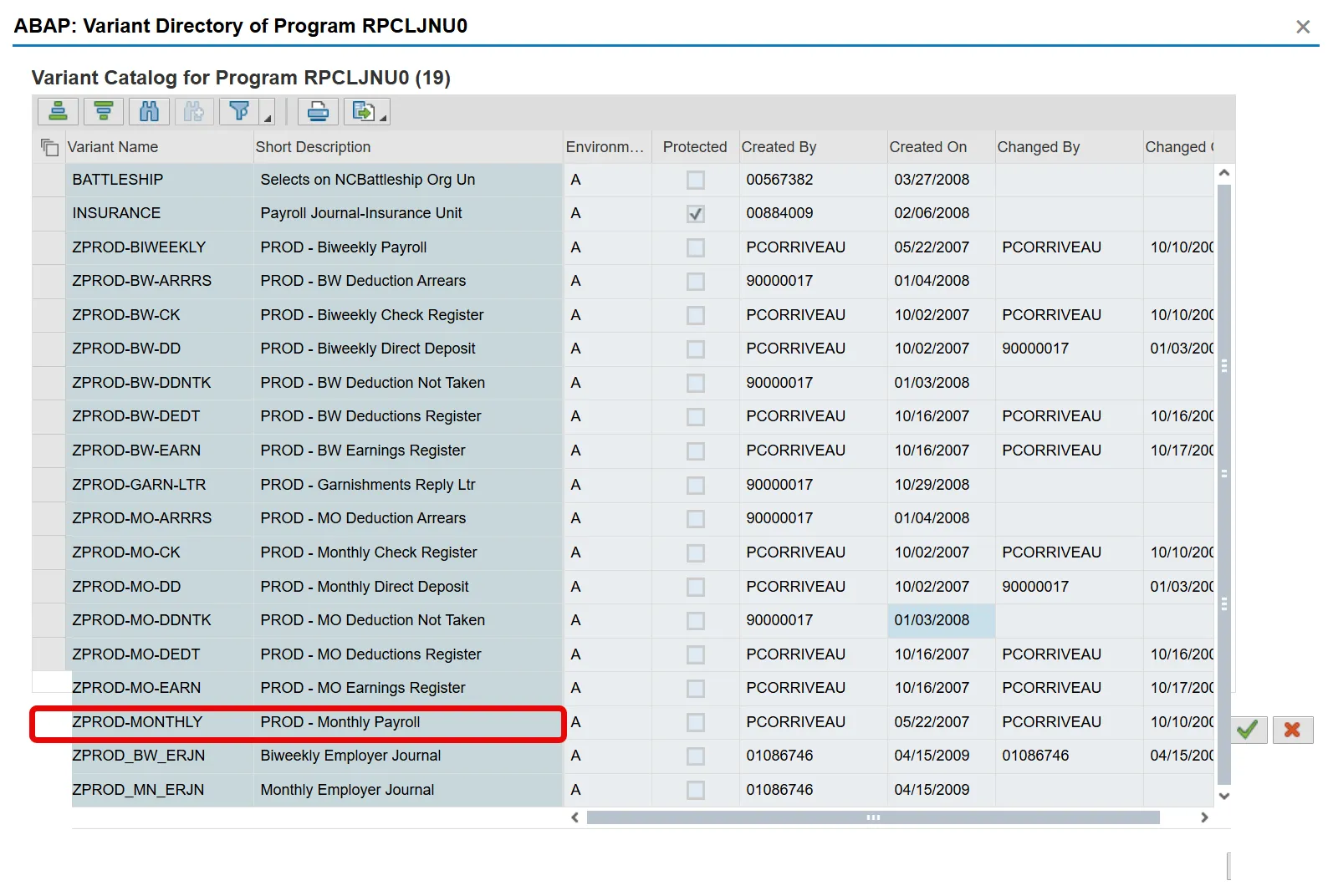
Task: Toggle Protected checkbox for ZPROD-MONTHLY row
Action: (x=695, y=722)
